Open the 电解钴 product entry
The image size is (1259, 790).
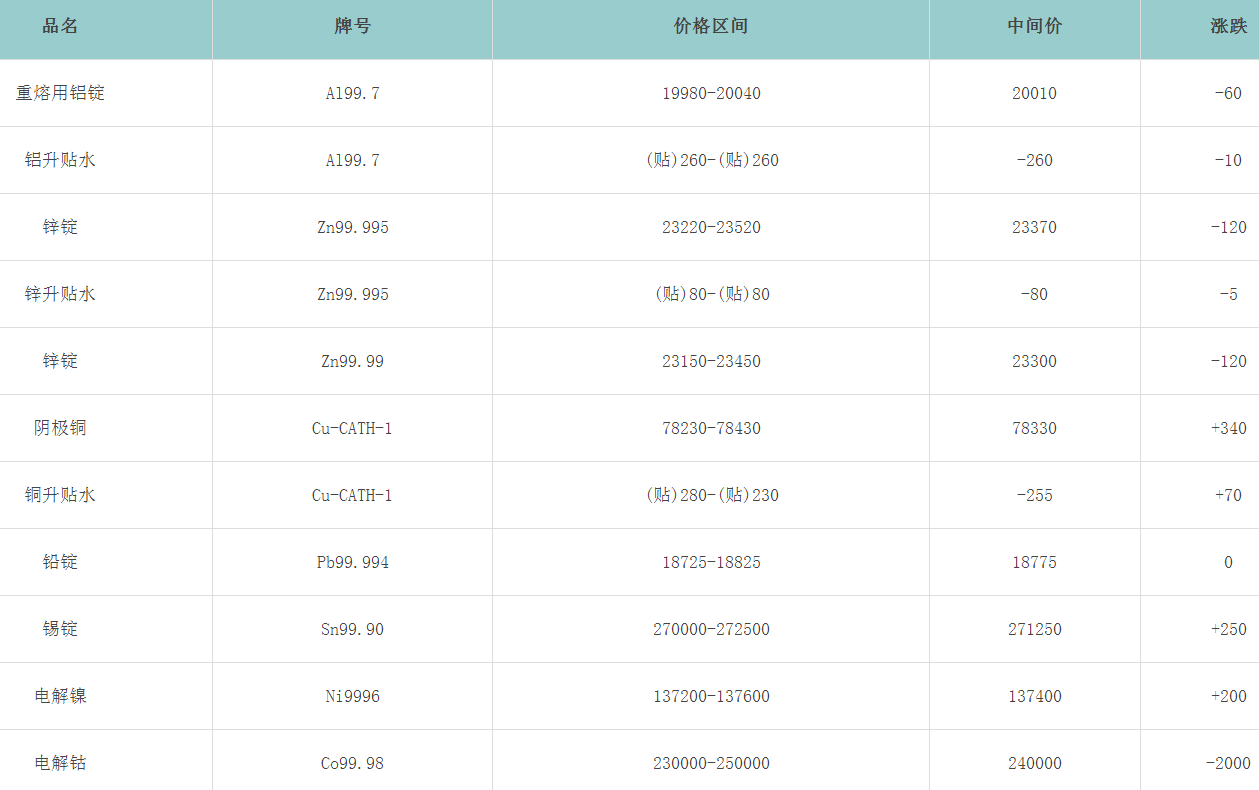(x=60, y=763)
